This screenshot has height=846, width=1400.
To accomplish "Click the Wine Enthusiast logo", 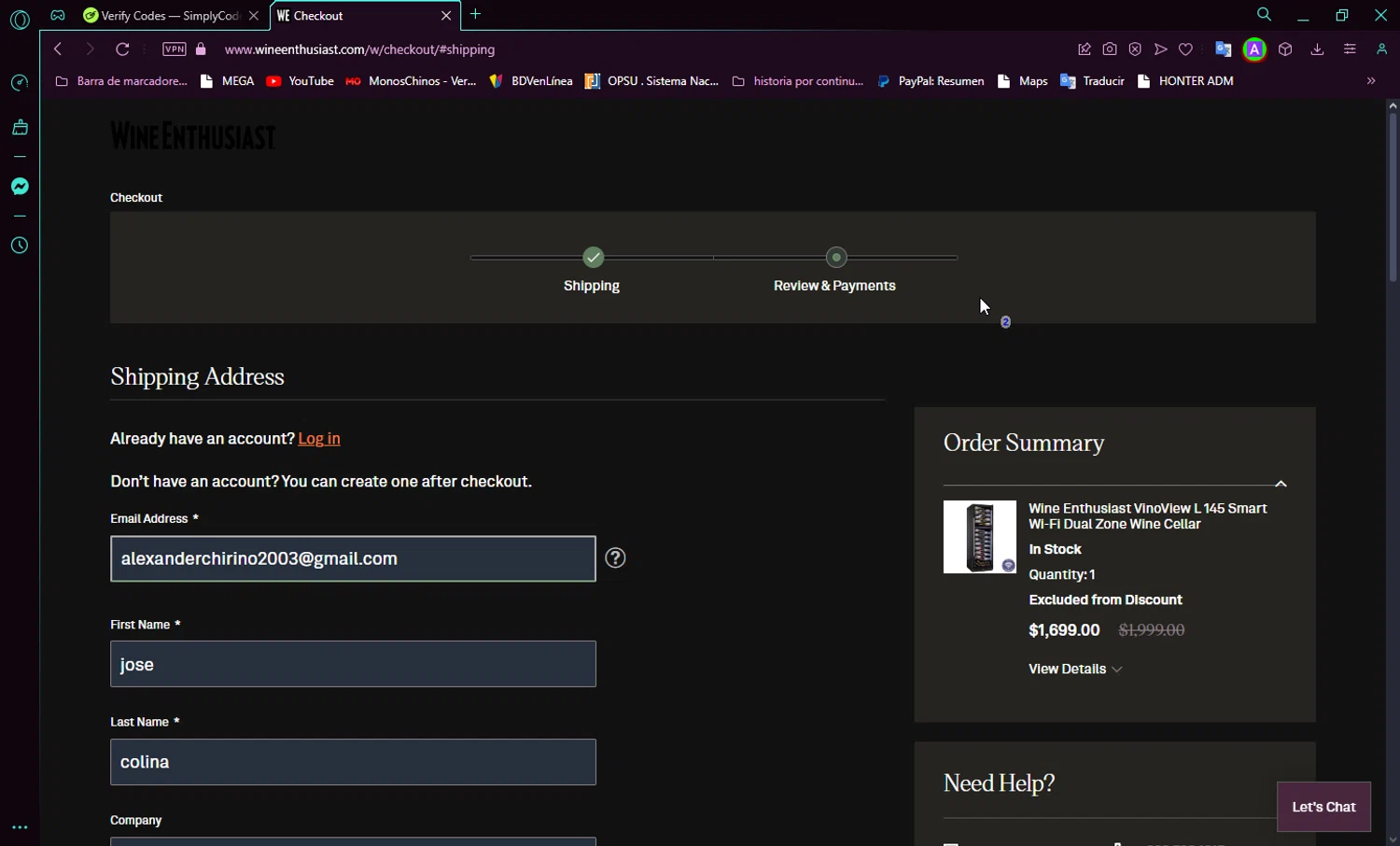I will 192,136.
